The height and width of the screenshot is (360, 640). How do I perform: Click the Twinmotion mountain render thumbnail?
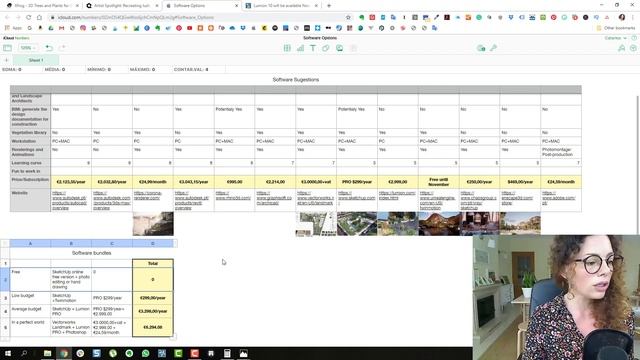[x=438, y=224]
